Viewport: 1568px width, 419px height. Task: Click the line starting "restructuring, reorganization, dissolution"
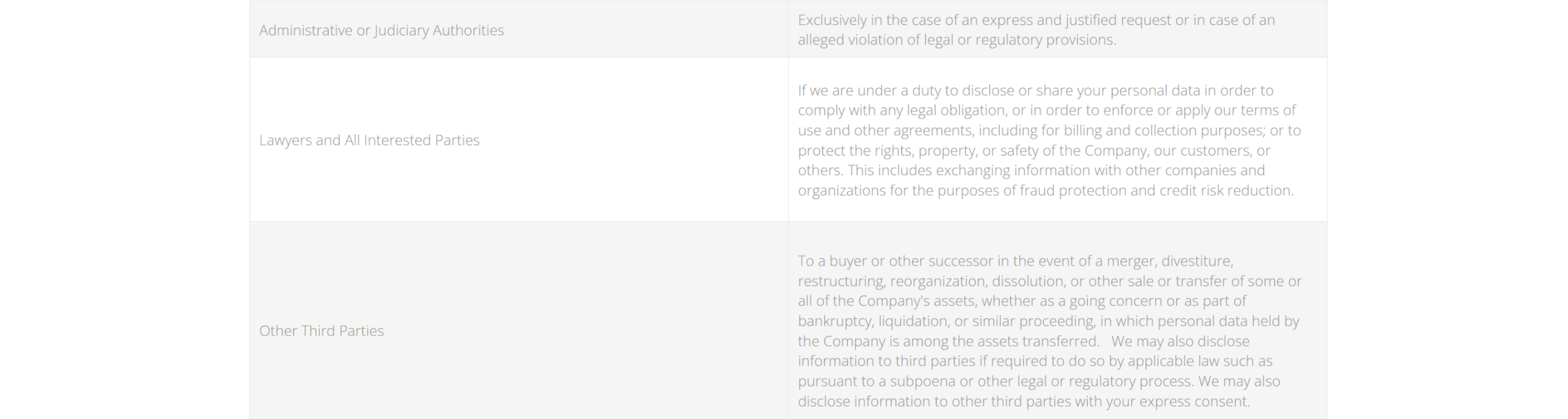pyautogui.click(x=1049, y=281)
